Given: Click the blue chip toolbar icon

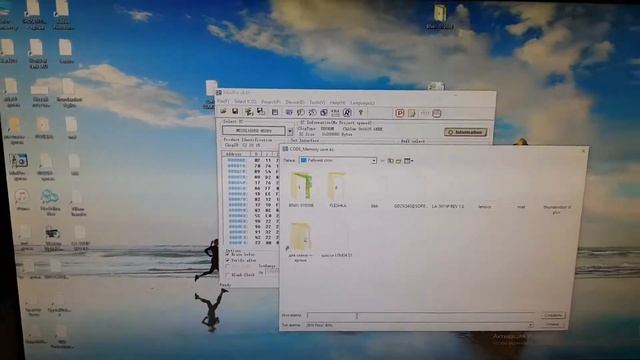Looking at the screenshot, I should click(289, 112).
